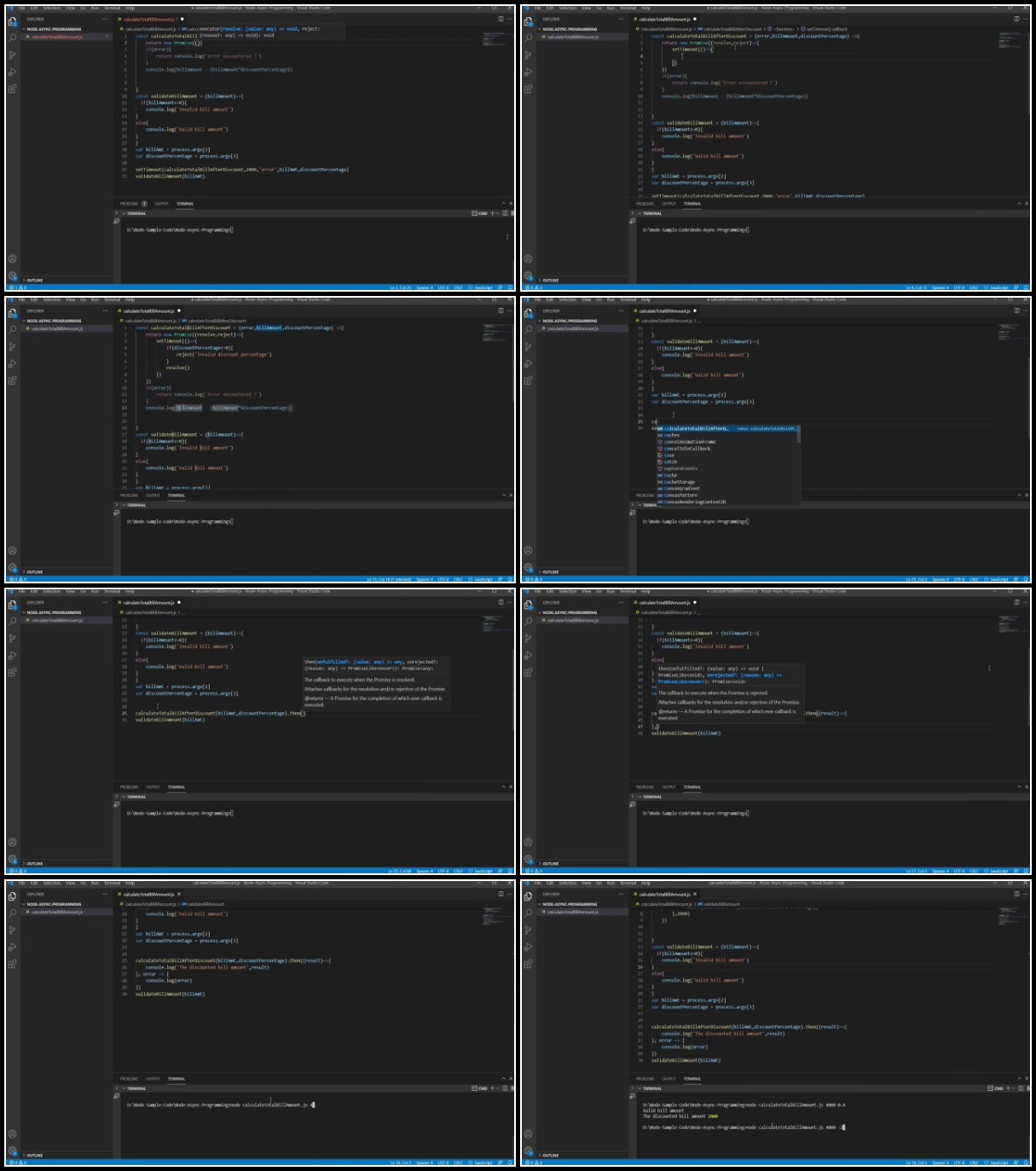Click code minimap in top-left screenshot
This screenshot has height=1171, width=1036.
[494, 39]
